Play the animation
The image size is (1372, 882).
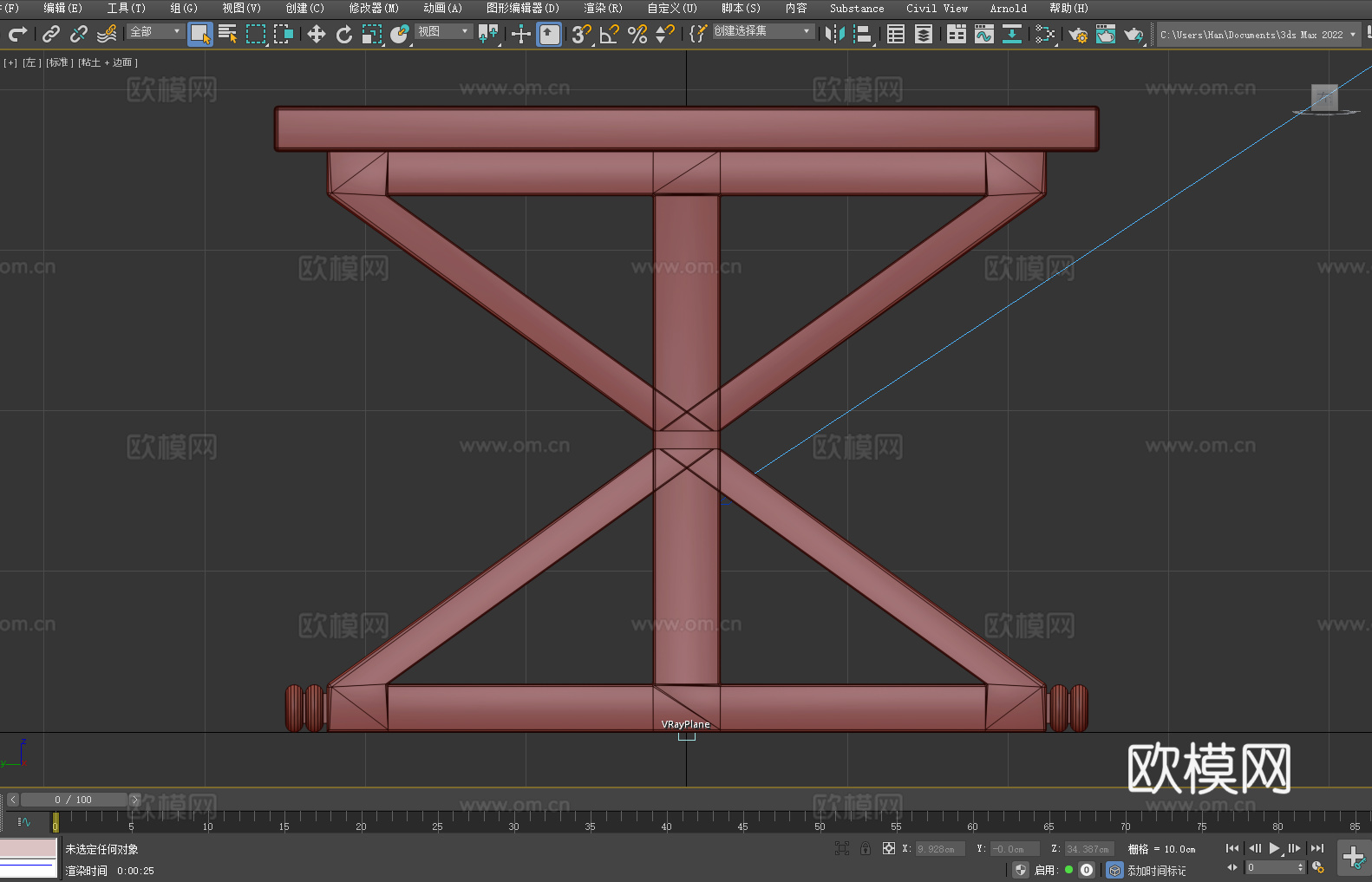click(x=1274, y=848)
